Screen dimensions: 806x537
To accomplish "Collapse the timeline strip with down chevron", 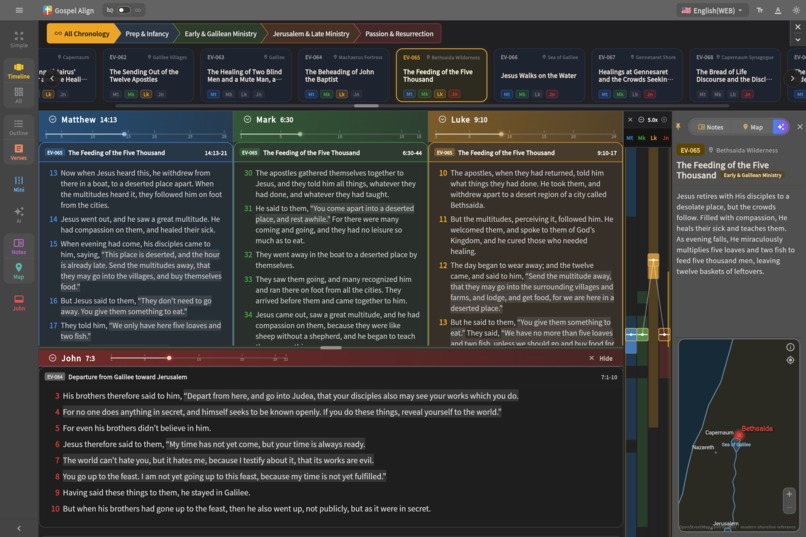I will tap(797, 40).
